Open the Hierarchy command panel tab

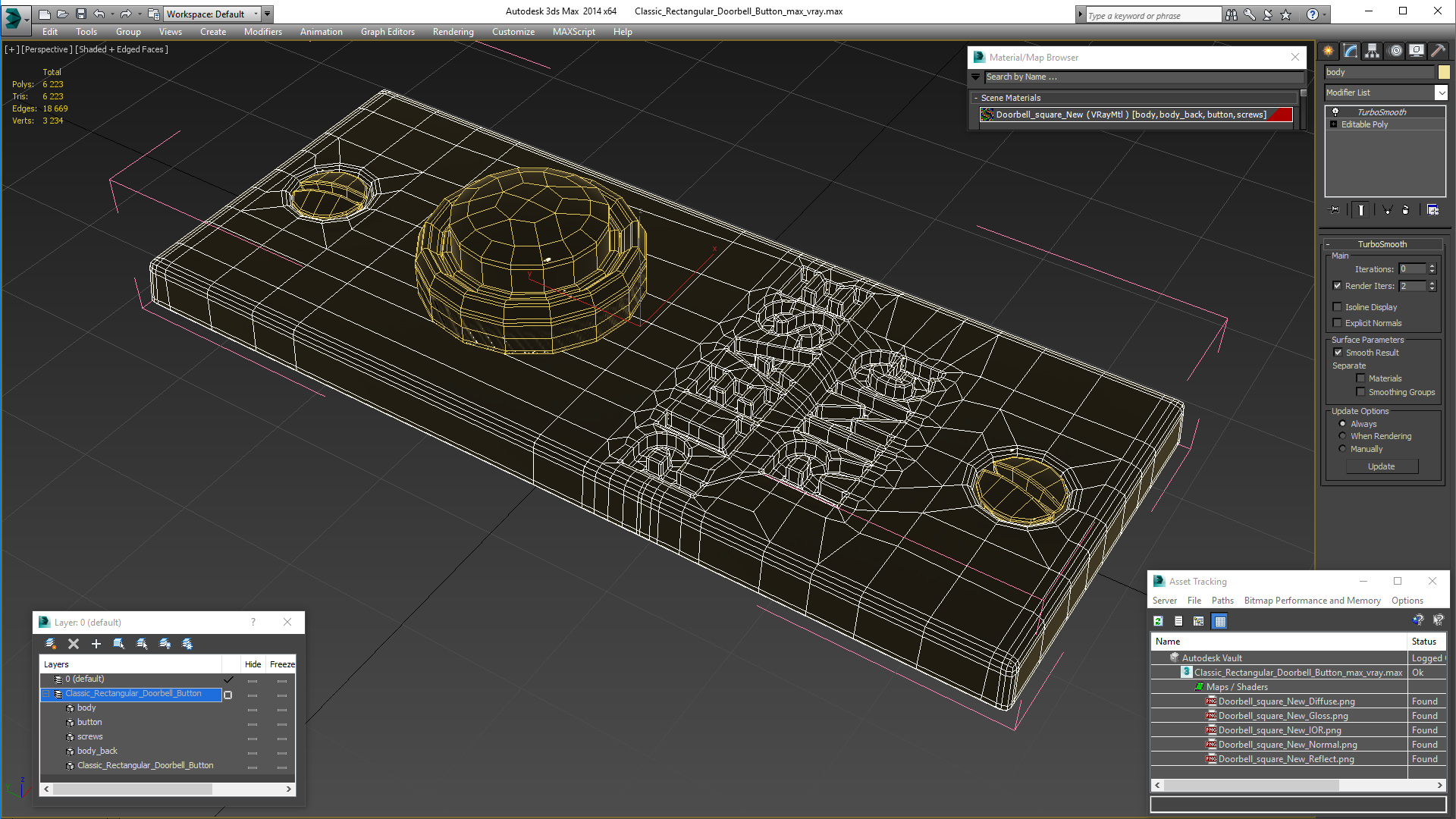coord(1372,51)
